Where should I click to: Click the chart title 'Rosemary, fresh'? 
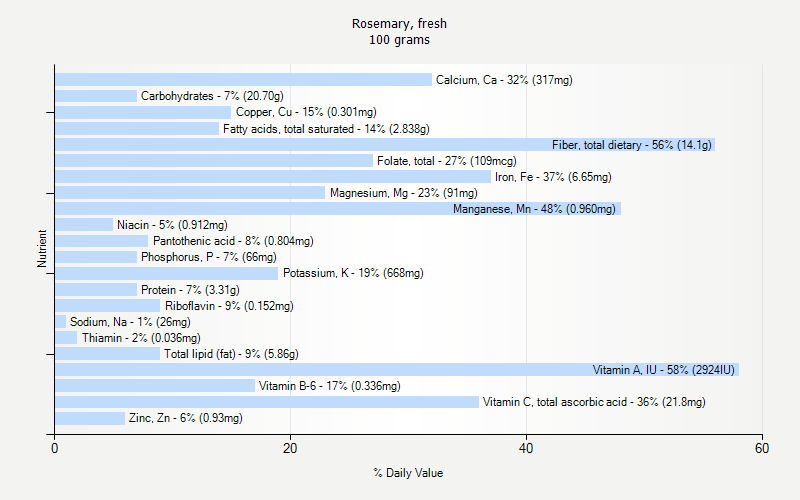(399, 23)
